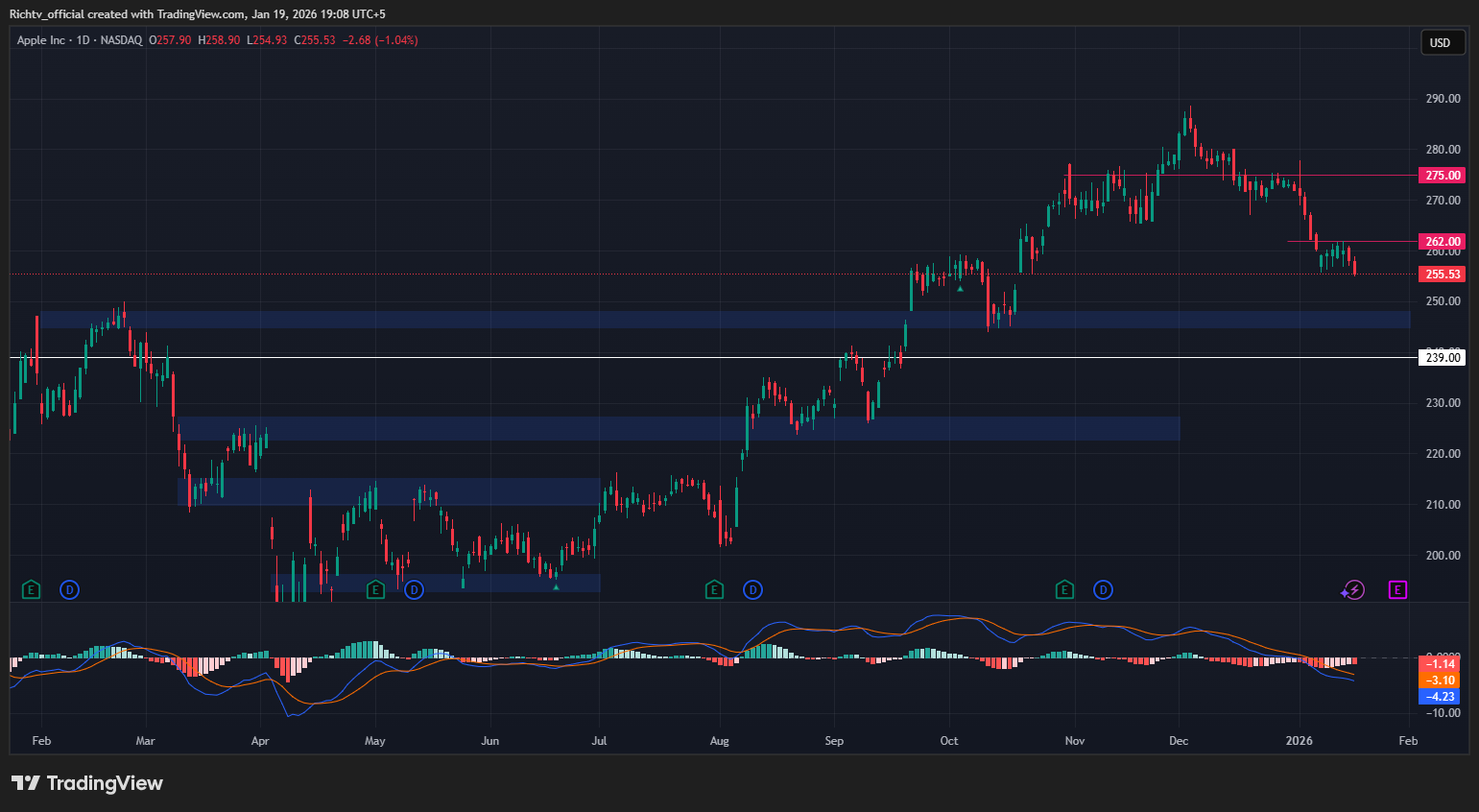Click the dividend 'D' icon near November
Viewport: 1479px width, 812px height.
point(1102,590)
